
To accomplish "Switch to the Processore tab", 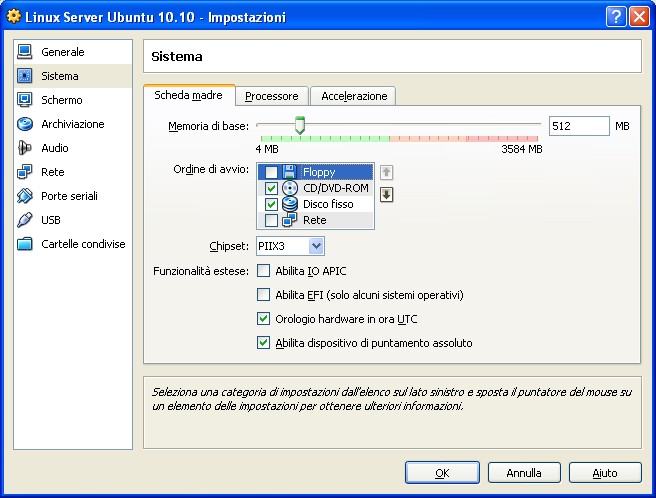I will (x=272, y=96).
